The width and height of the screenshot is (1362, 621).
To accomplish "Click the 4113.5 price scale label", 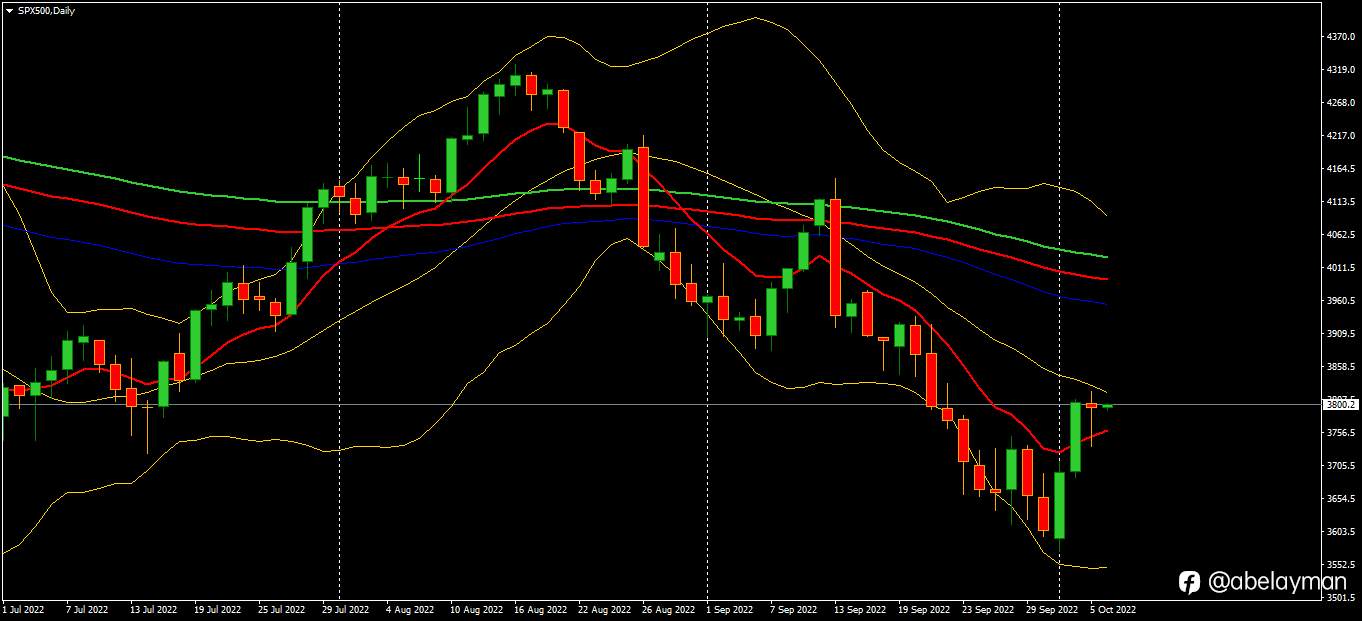I will (1340, 202).
